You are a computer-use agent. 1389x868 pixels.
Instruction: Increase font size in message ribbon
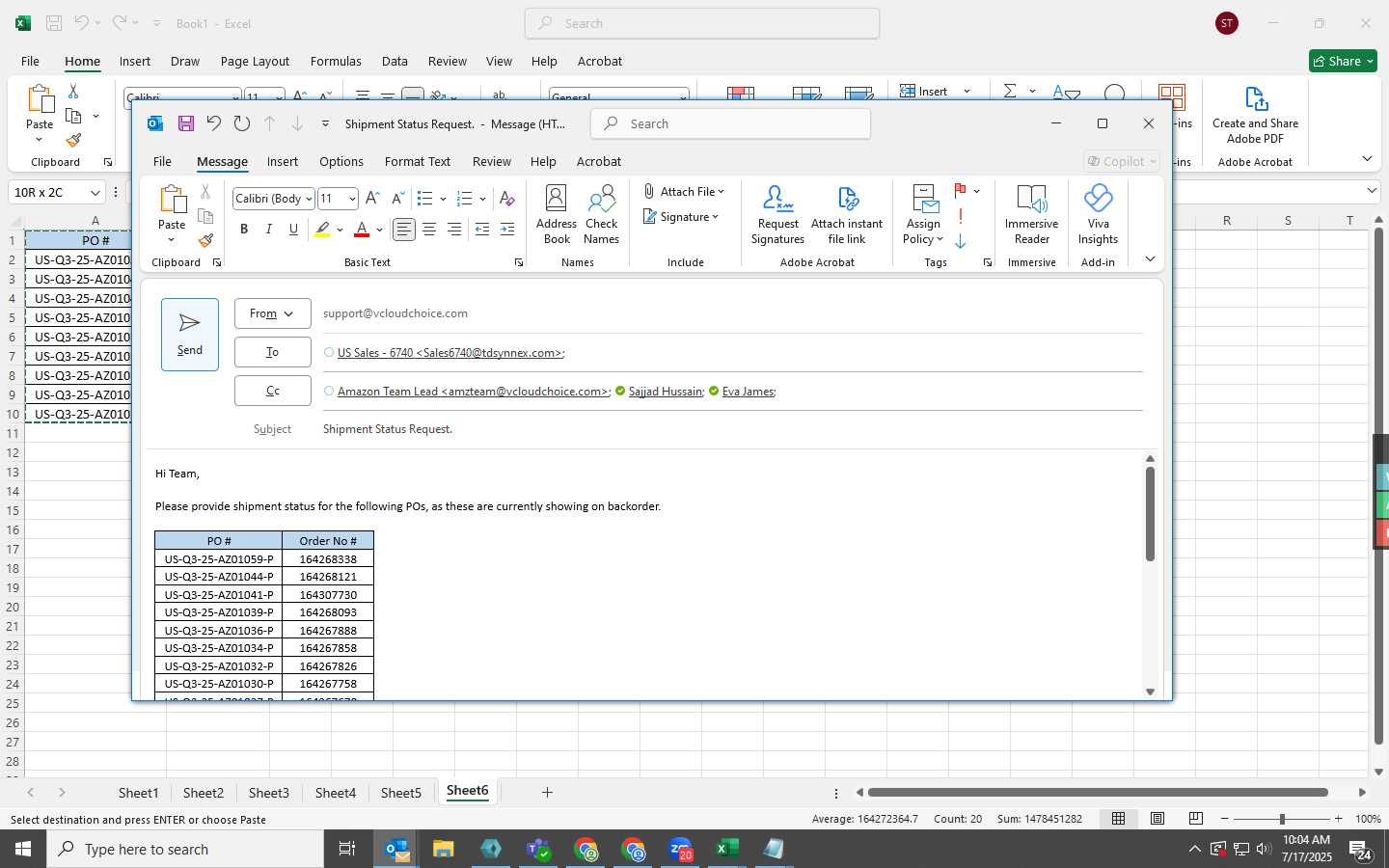click(x=372, y=199)
